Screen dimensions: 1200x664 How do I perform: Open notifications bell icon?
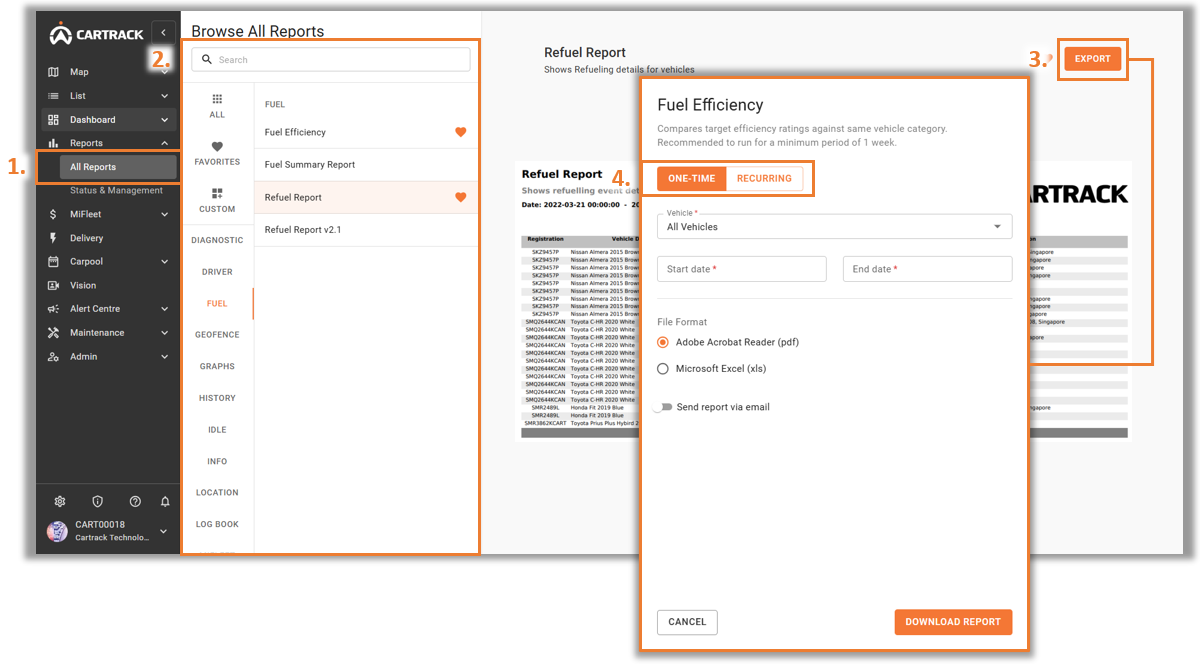pos(165,501)
